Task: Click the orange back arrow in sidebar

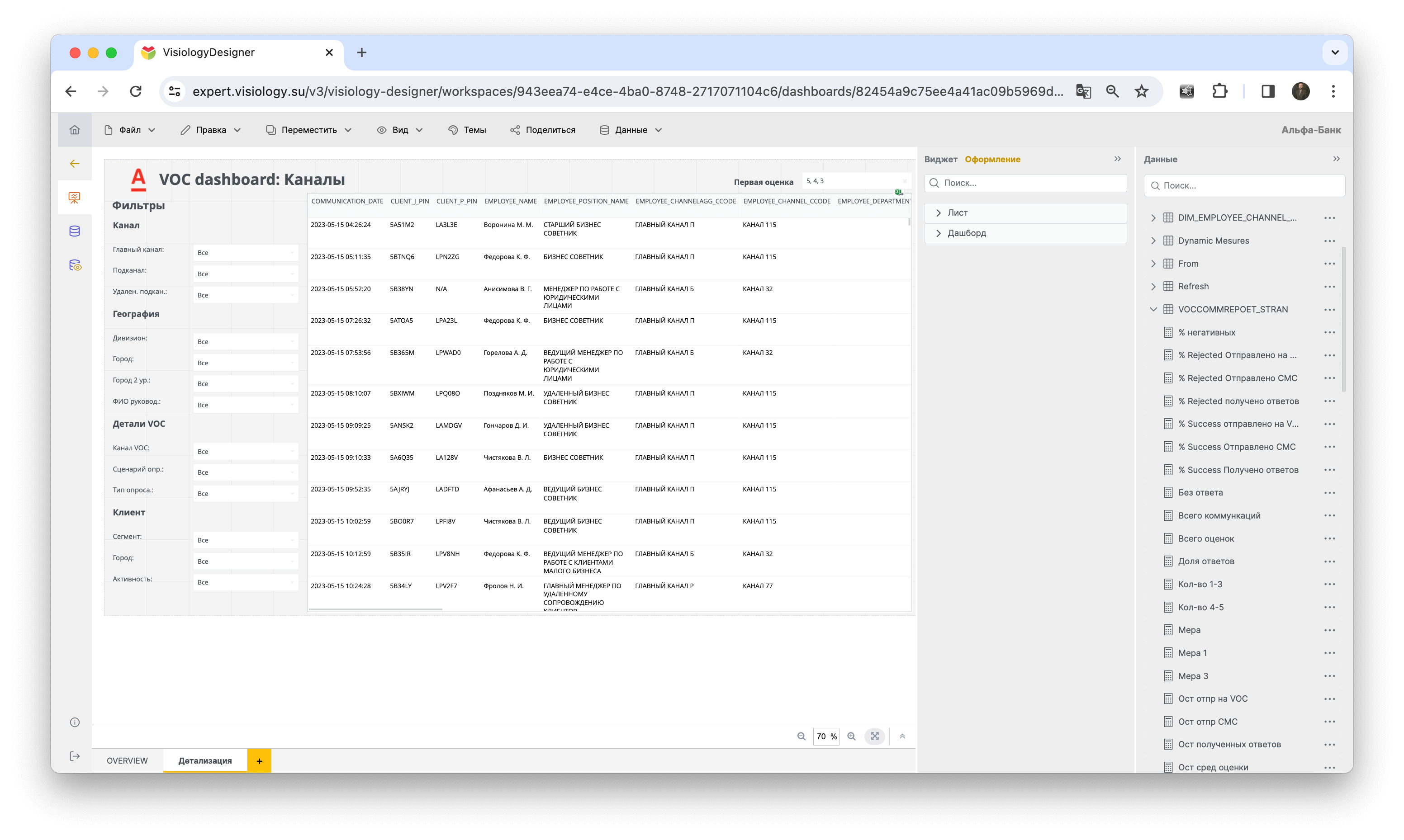Action: click(x=74, y=164)
